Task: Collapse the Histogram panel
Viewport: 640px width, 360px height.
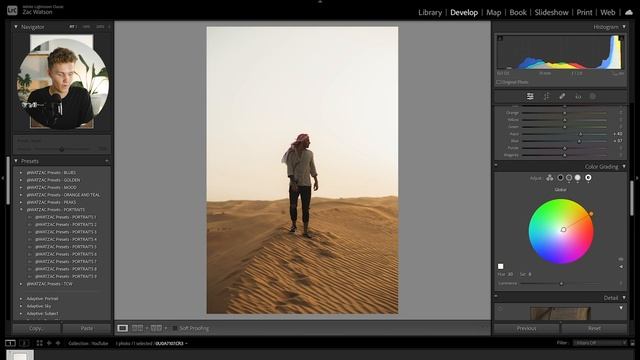Action: (624, 27)
